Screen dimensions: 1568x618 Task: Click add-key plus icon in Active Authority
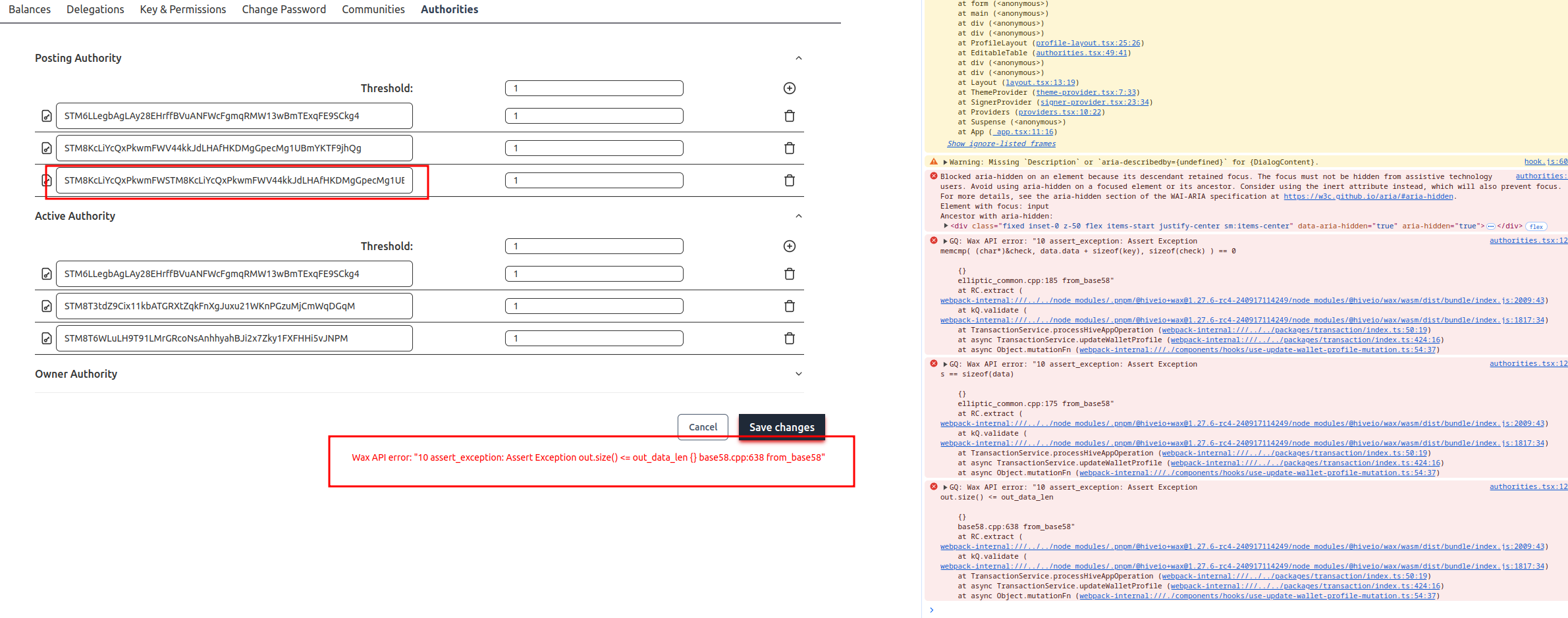coord(789,246)
